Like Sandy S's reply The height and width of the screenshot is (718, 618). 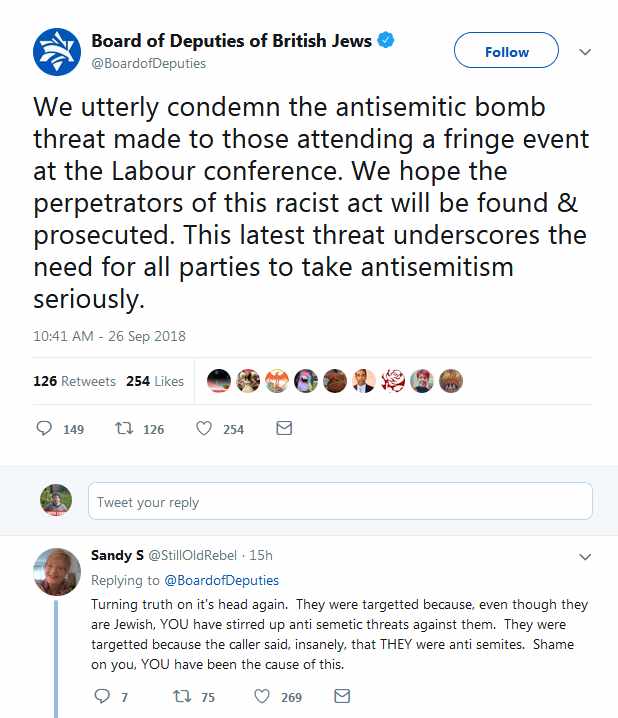click(262, 696)
